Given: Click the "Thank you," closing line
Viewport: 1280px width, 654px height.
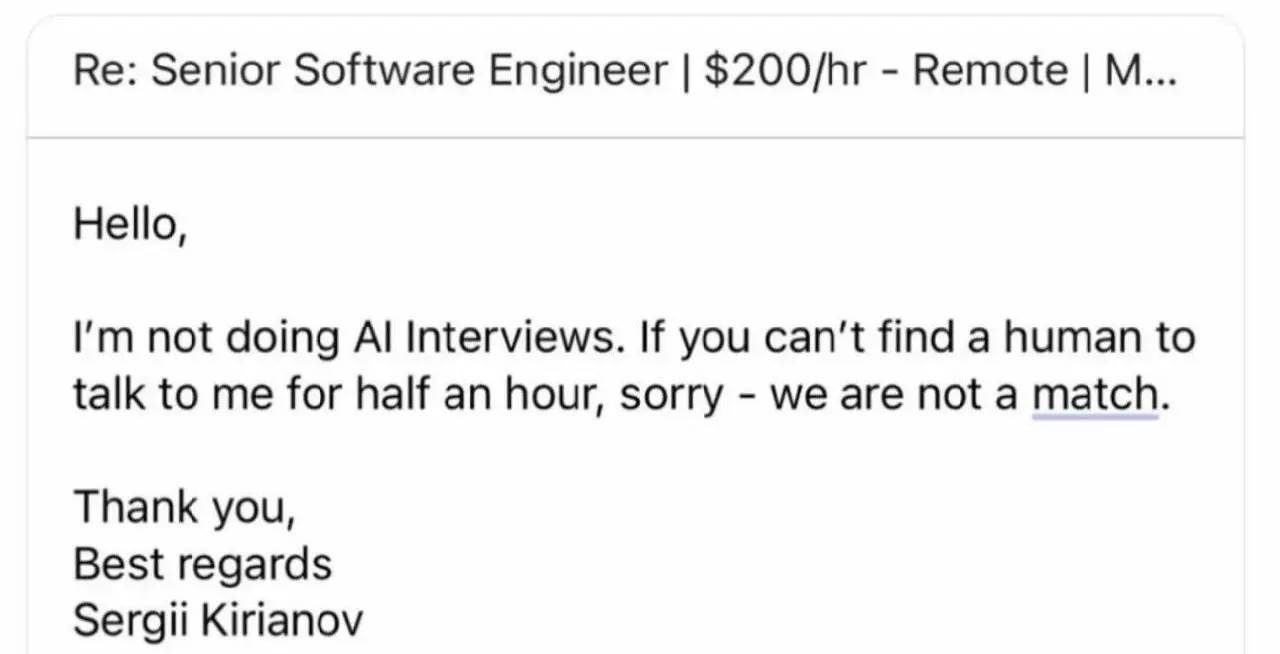Looking at the screenshot, I should [184, 508].
